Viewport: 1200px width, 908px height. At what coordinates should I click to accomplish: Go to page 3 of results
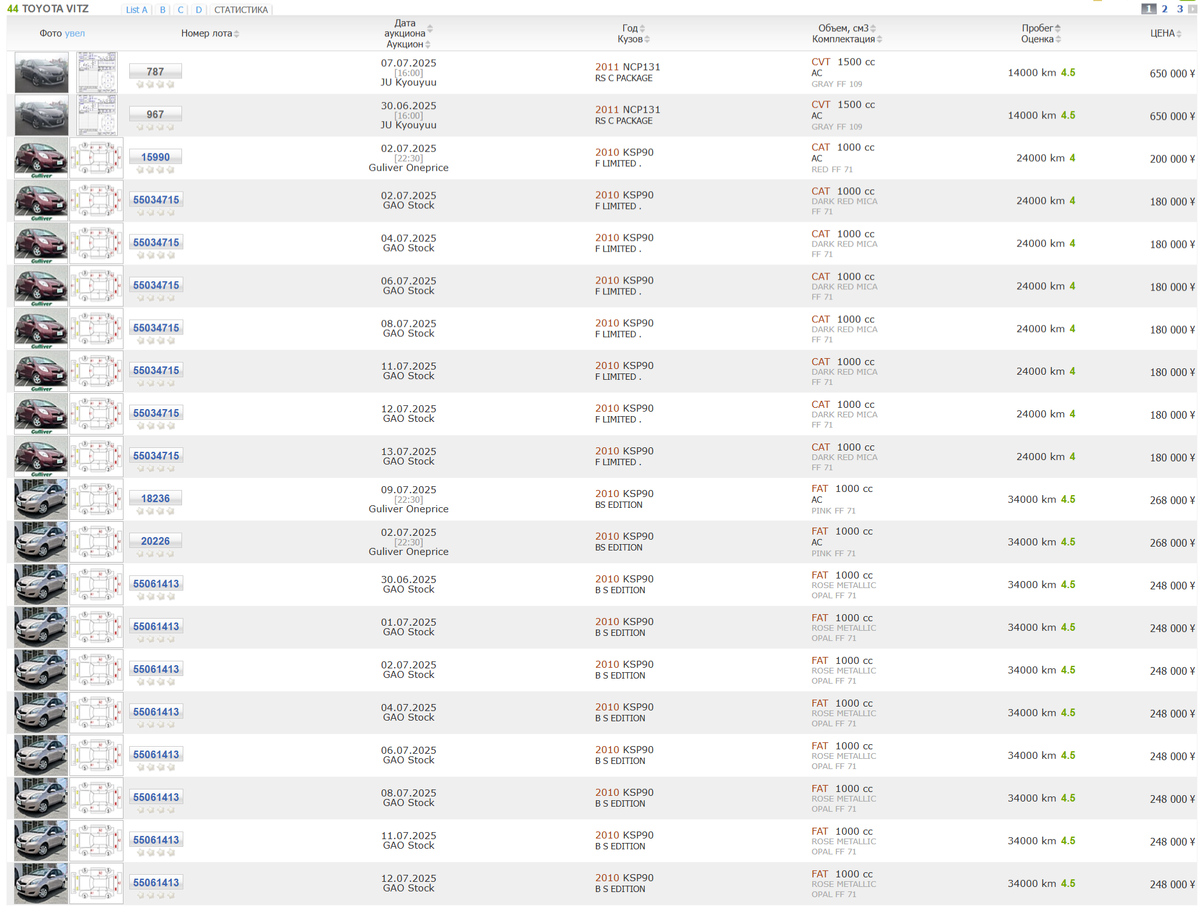pos(1180,9)
